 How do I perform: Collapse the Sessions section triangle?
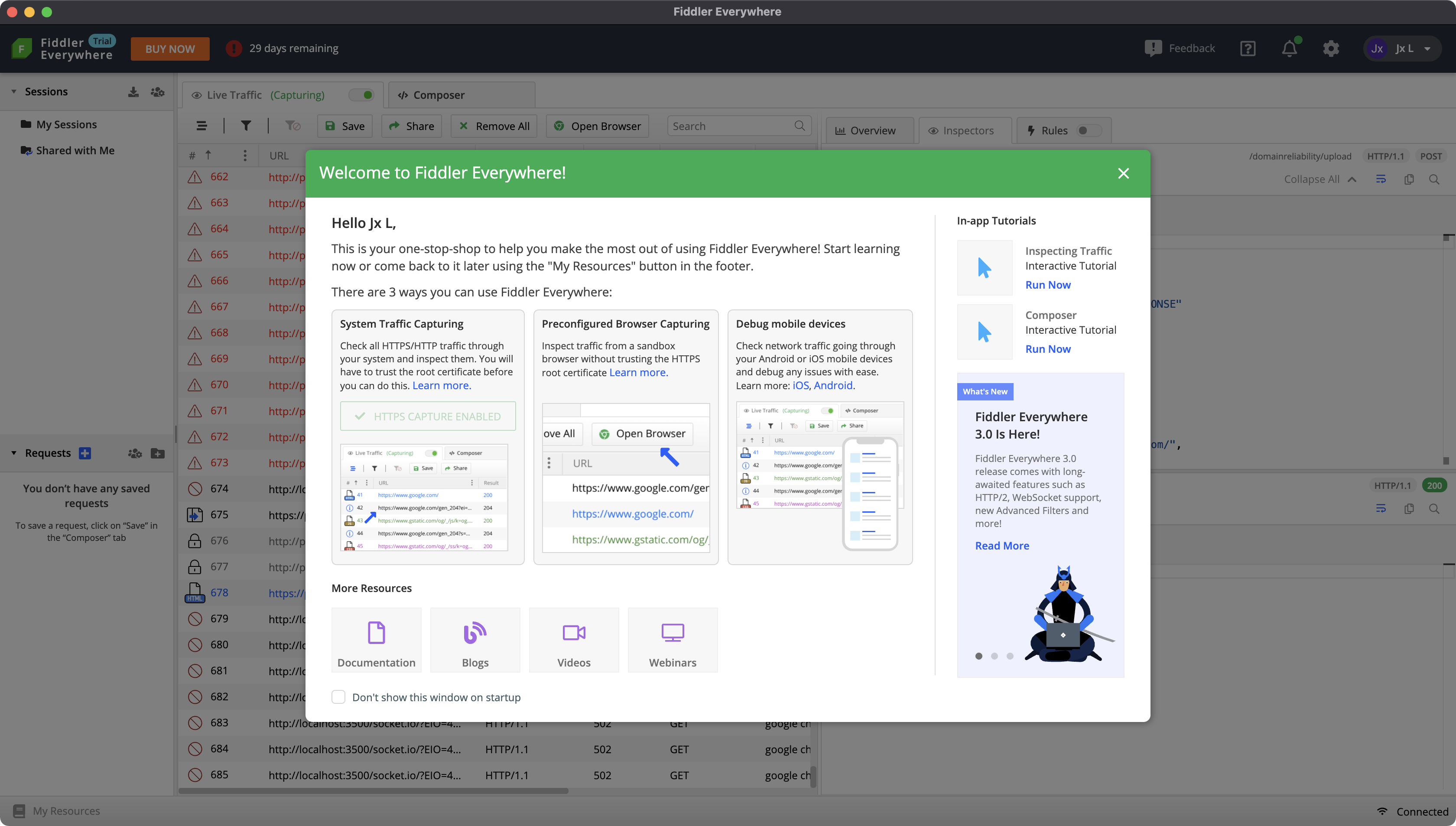[x=13, y=92]
